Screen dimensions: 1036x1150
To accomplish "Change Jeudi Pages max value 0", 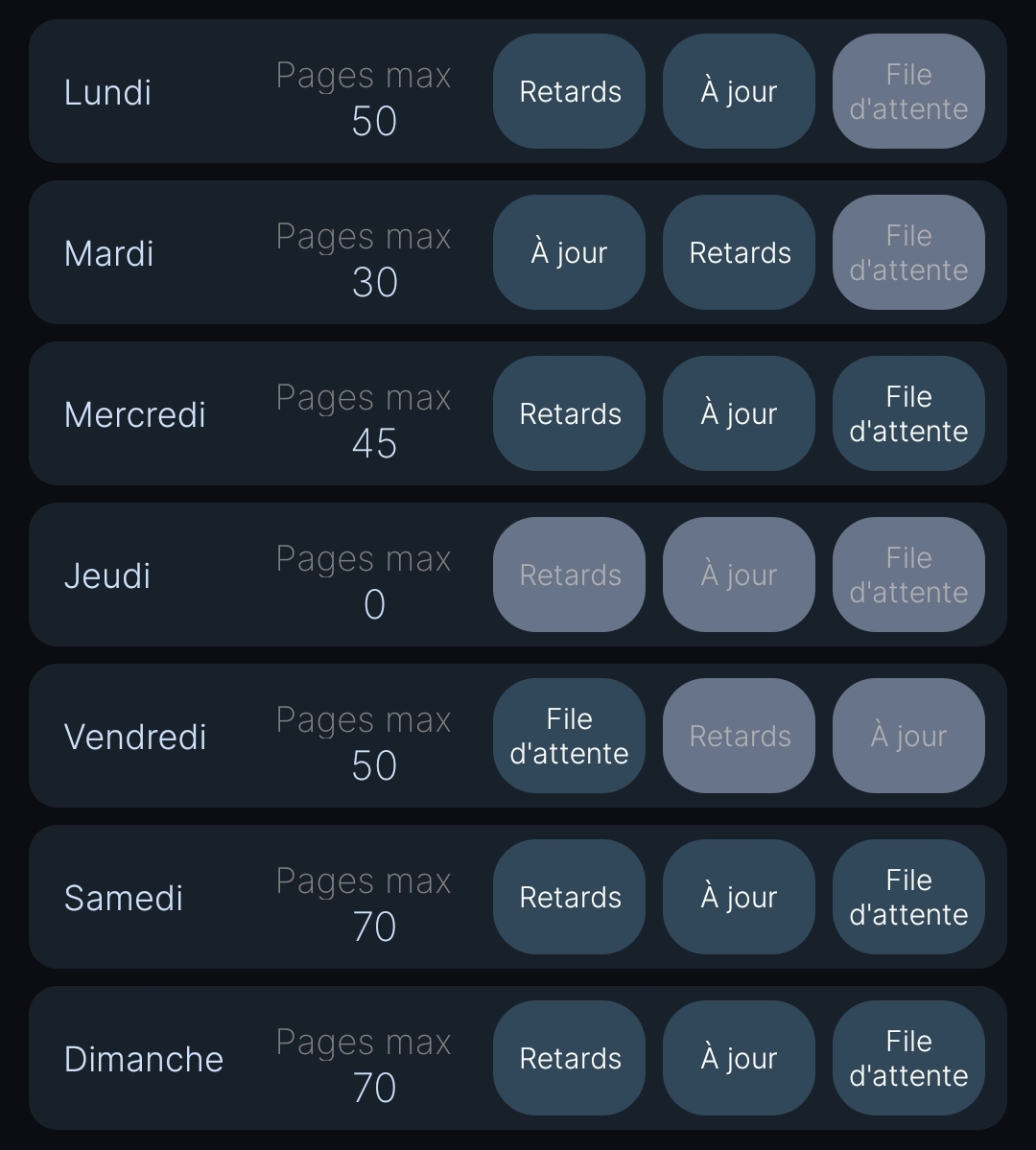I will click(374, 604).
